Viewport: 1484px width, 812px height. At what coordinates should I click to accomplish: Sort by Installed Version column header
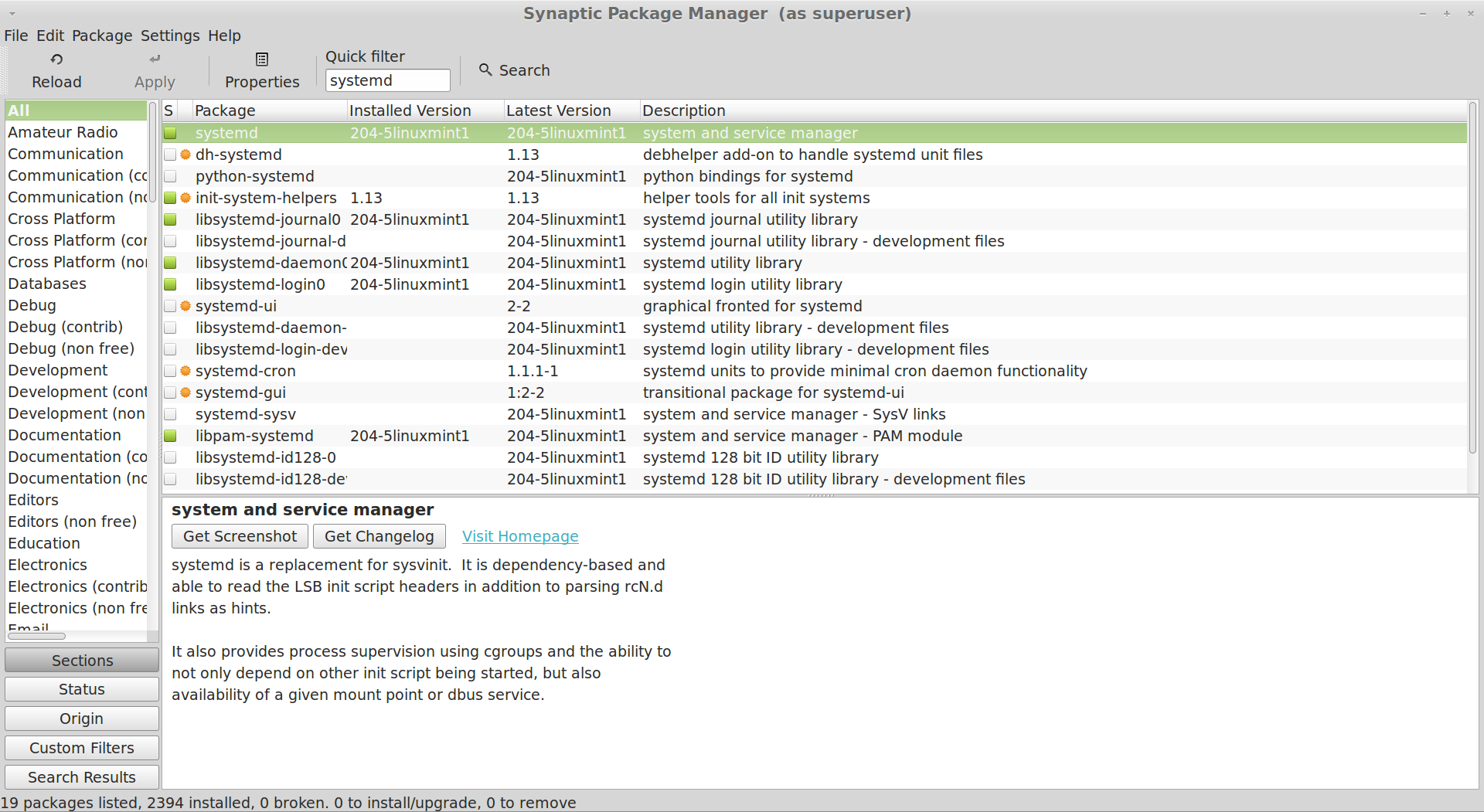tap(425, 110)
